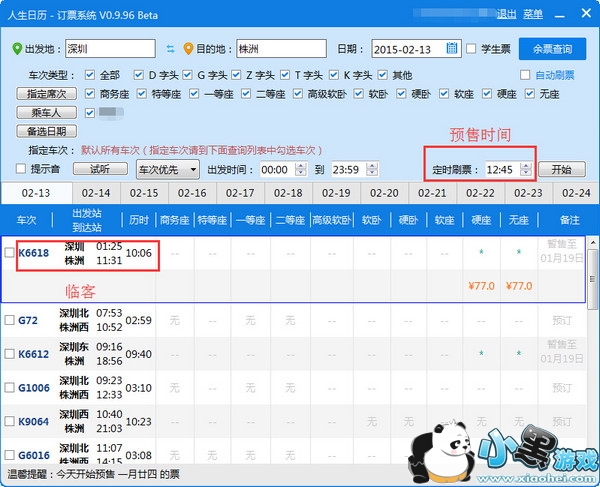Select the checkbox for train K6618
Image resolution: width=600 pixels, height=487 pixels.
click(10, 253)
